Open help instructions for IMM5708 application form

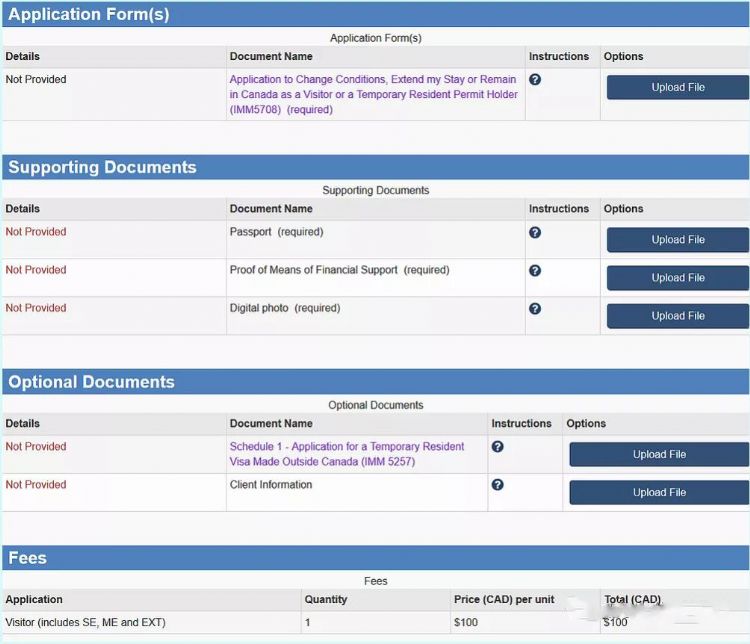[535, 80]
